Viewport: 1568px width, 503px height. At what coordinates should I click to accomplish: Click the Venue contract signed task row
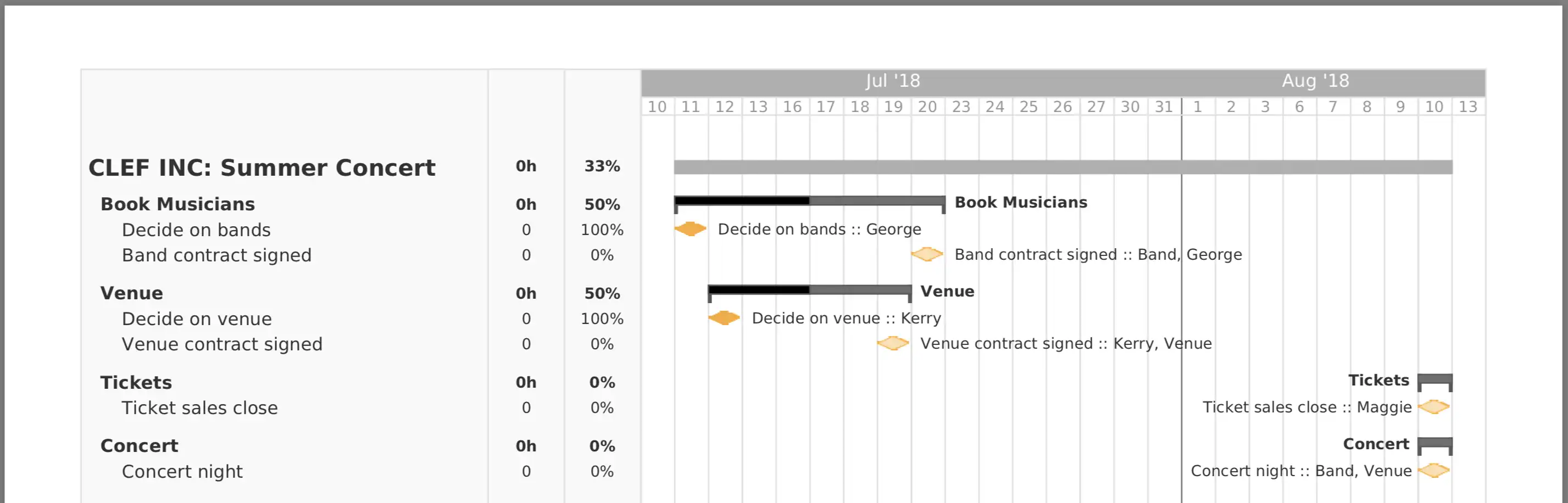pyautogui.click(x=360, y=344)
